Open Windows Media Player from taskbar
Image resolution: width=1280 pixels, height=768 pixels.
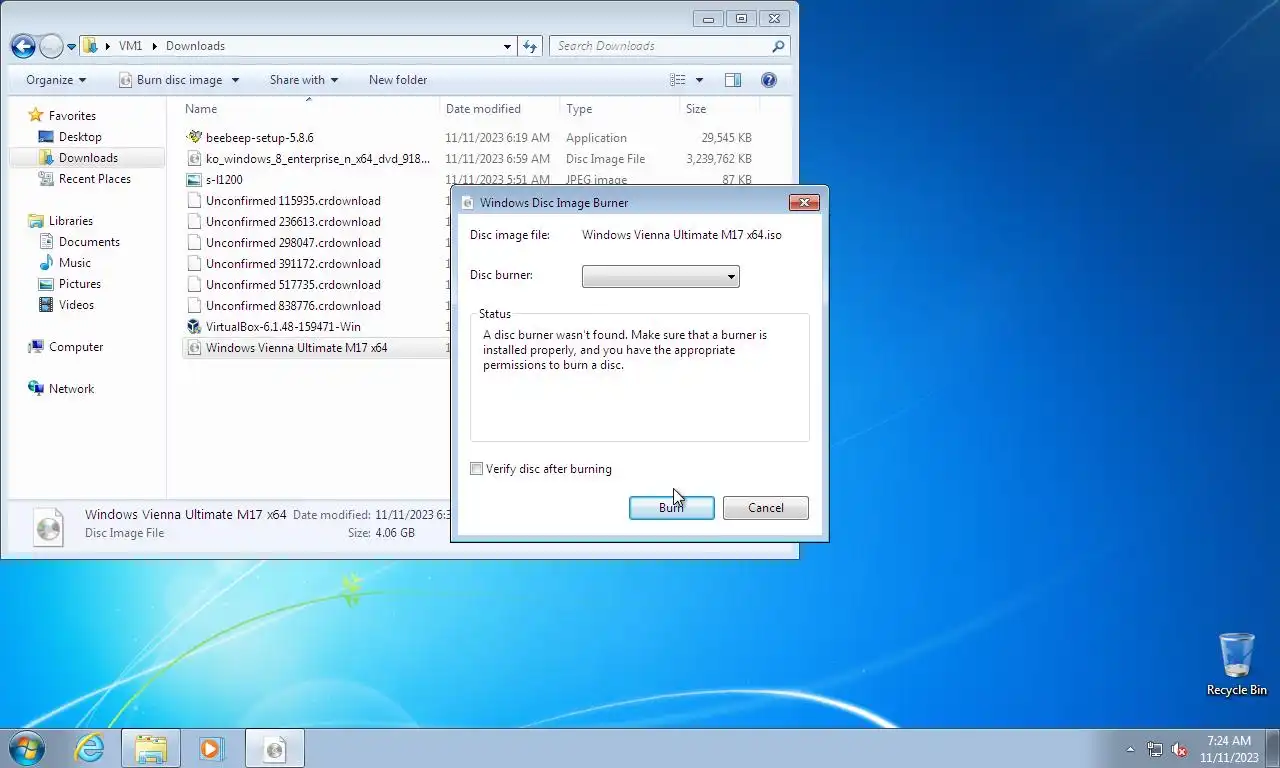point(211,748)
